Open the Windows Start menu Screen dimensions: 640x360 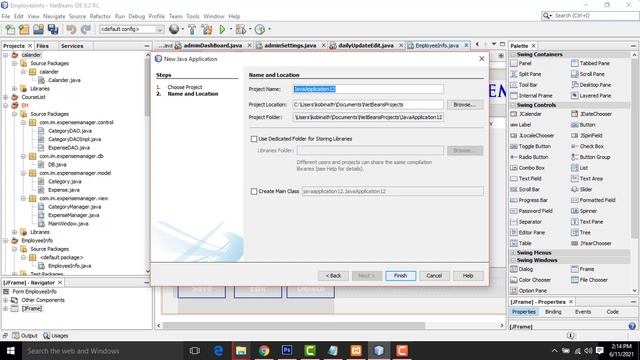[11, 351]
